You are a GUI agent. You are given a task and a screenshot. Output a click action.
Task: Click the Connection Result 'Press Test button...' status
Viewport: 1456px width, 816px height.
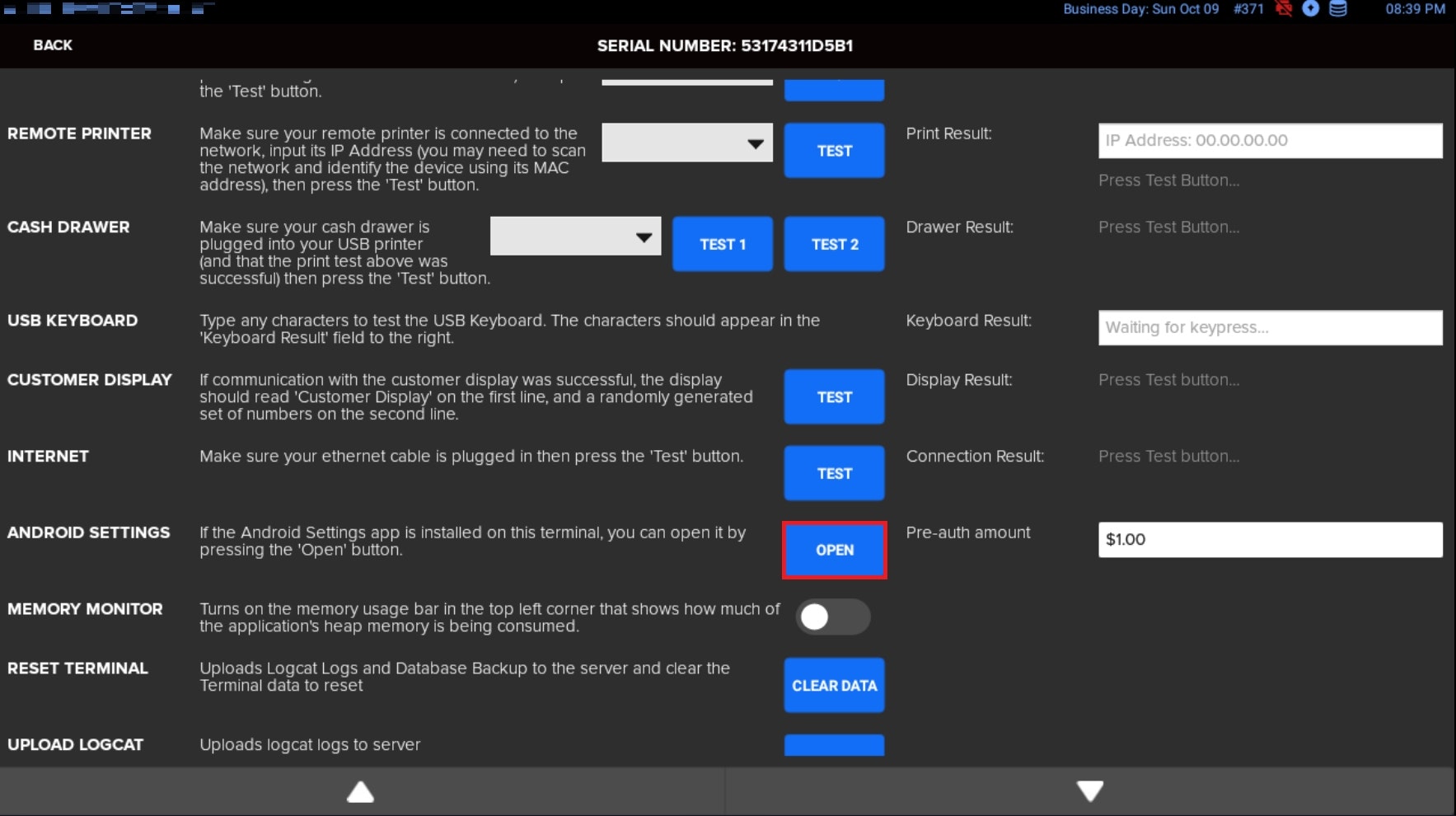tap(1169, 457)
